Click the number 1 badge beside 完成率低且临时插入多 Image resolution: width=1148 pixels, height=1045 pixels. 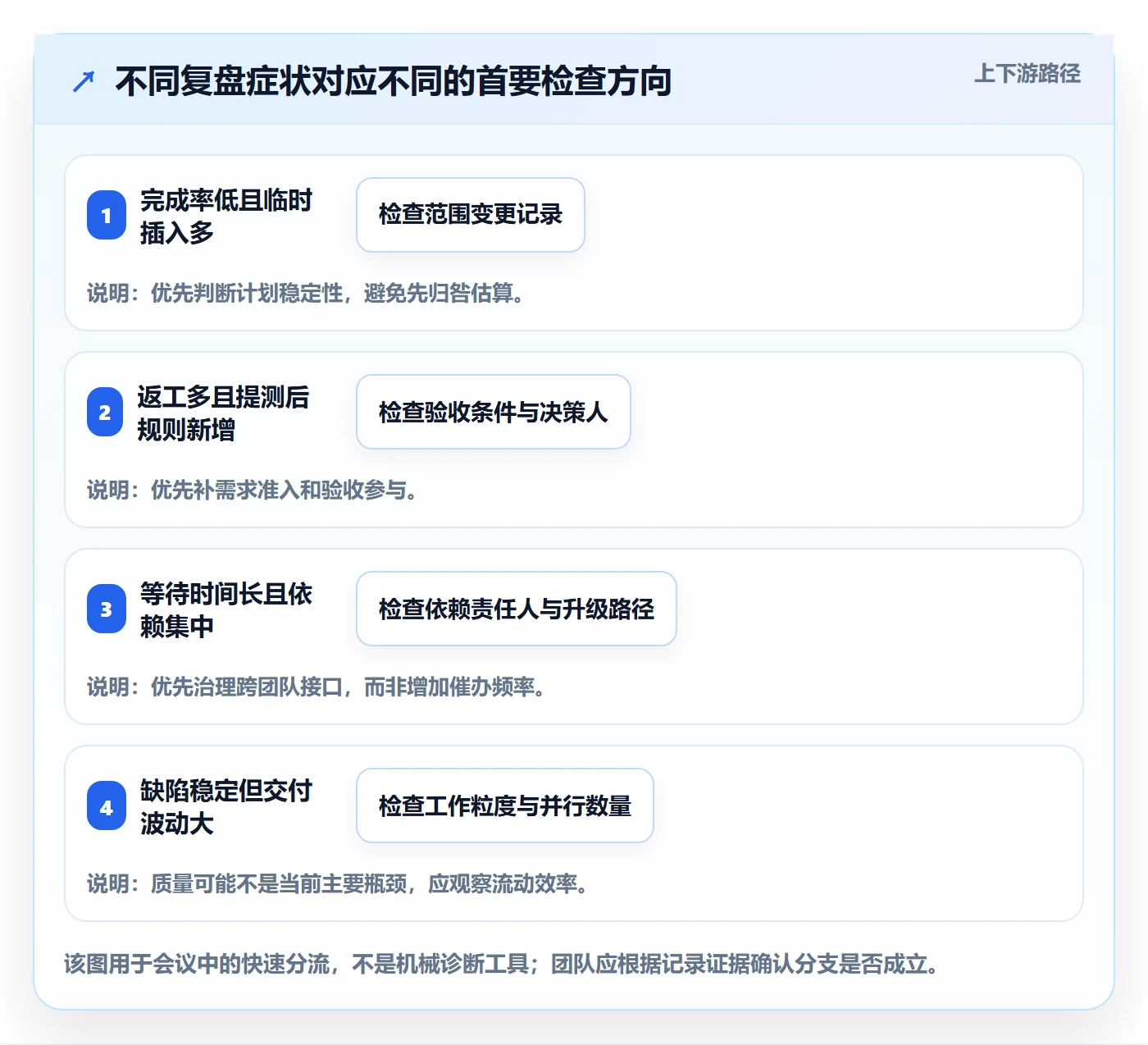click(107, 215)
